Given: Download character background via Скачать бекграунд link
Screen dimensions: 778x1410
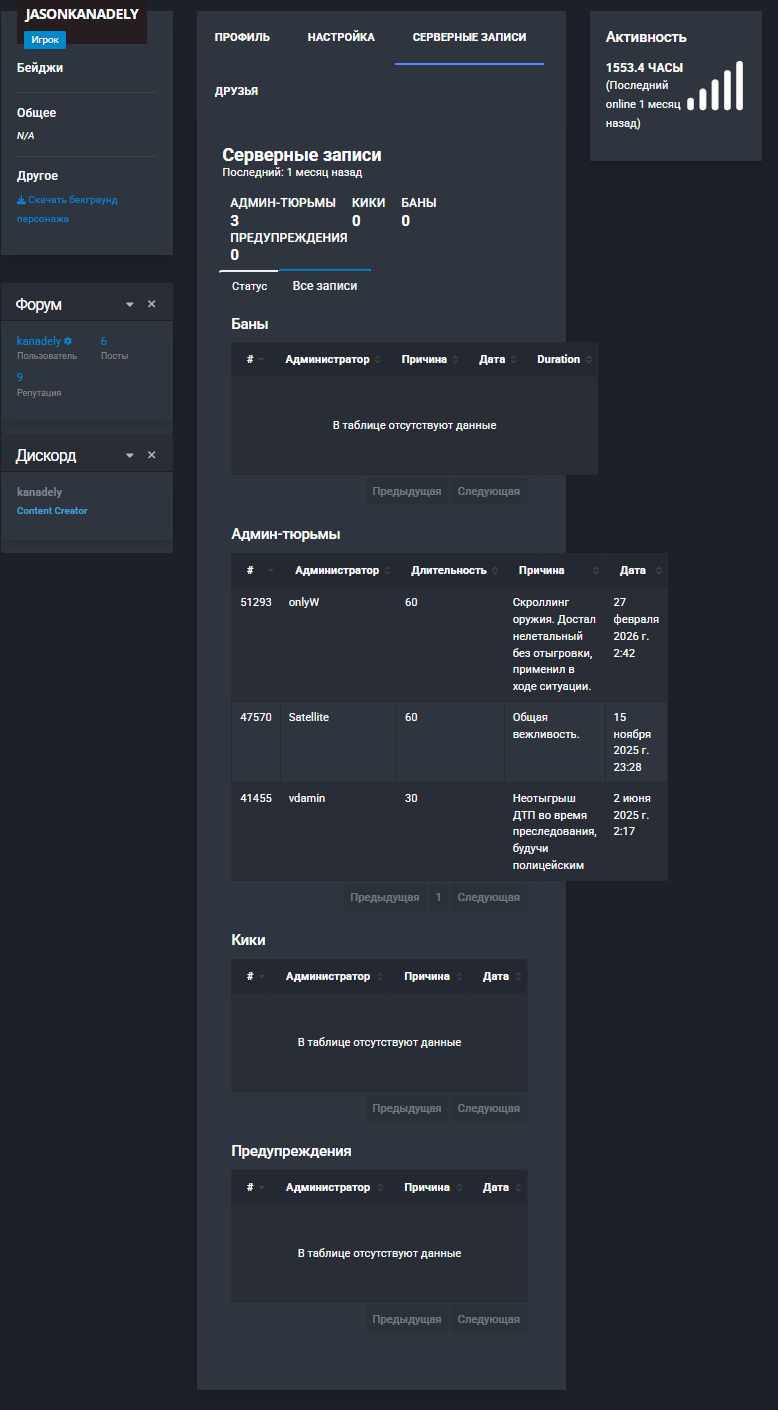Looking at the screenshot, I should (67, 209).
